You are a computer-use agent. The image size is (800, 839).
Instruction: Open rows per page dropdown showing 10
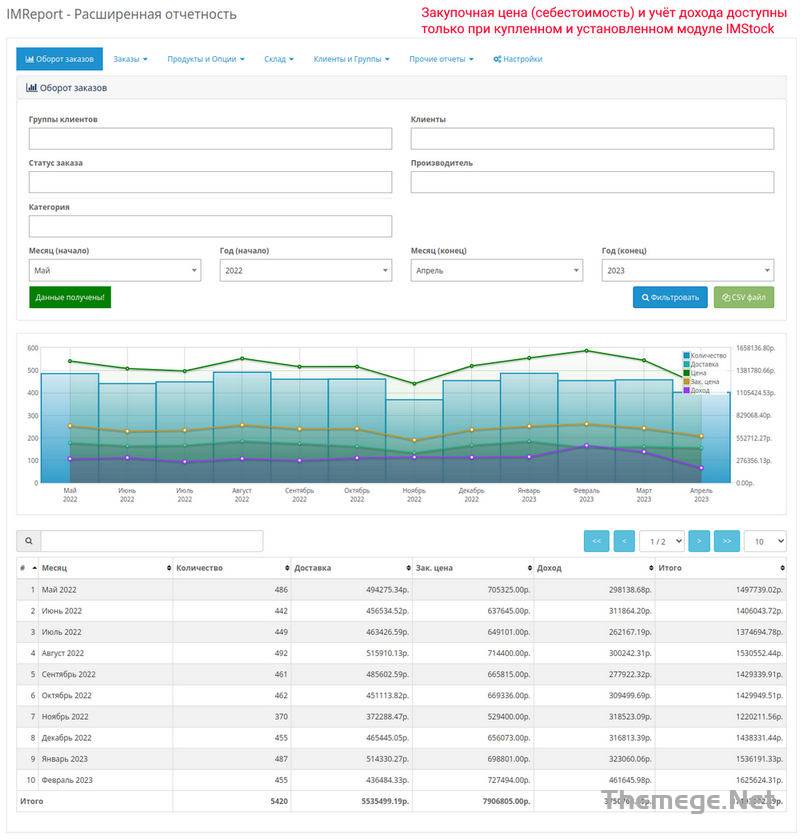765,541
